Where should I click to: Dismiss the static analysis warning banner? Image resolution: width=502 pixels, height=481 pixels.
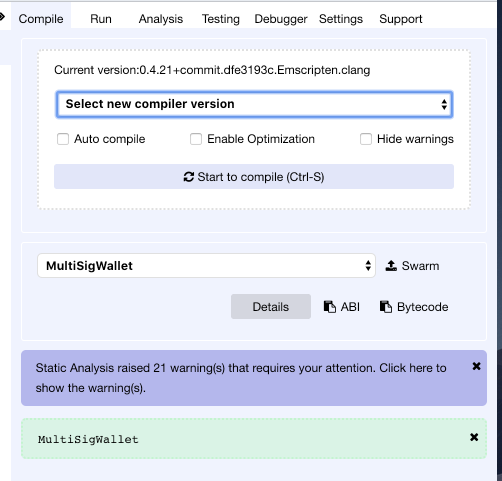tap(476, 366)
